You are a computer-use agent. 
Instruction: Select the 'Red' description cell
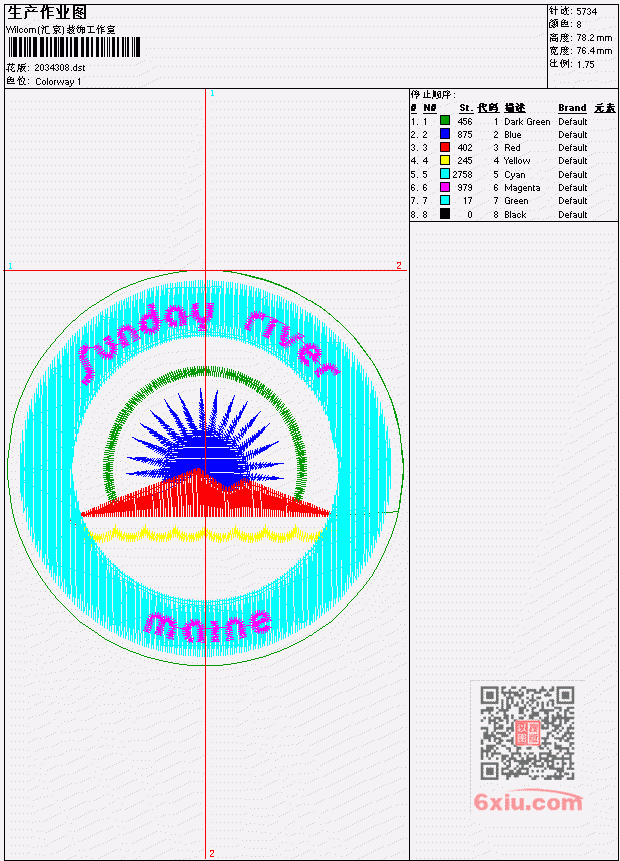click(512, 148)
